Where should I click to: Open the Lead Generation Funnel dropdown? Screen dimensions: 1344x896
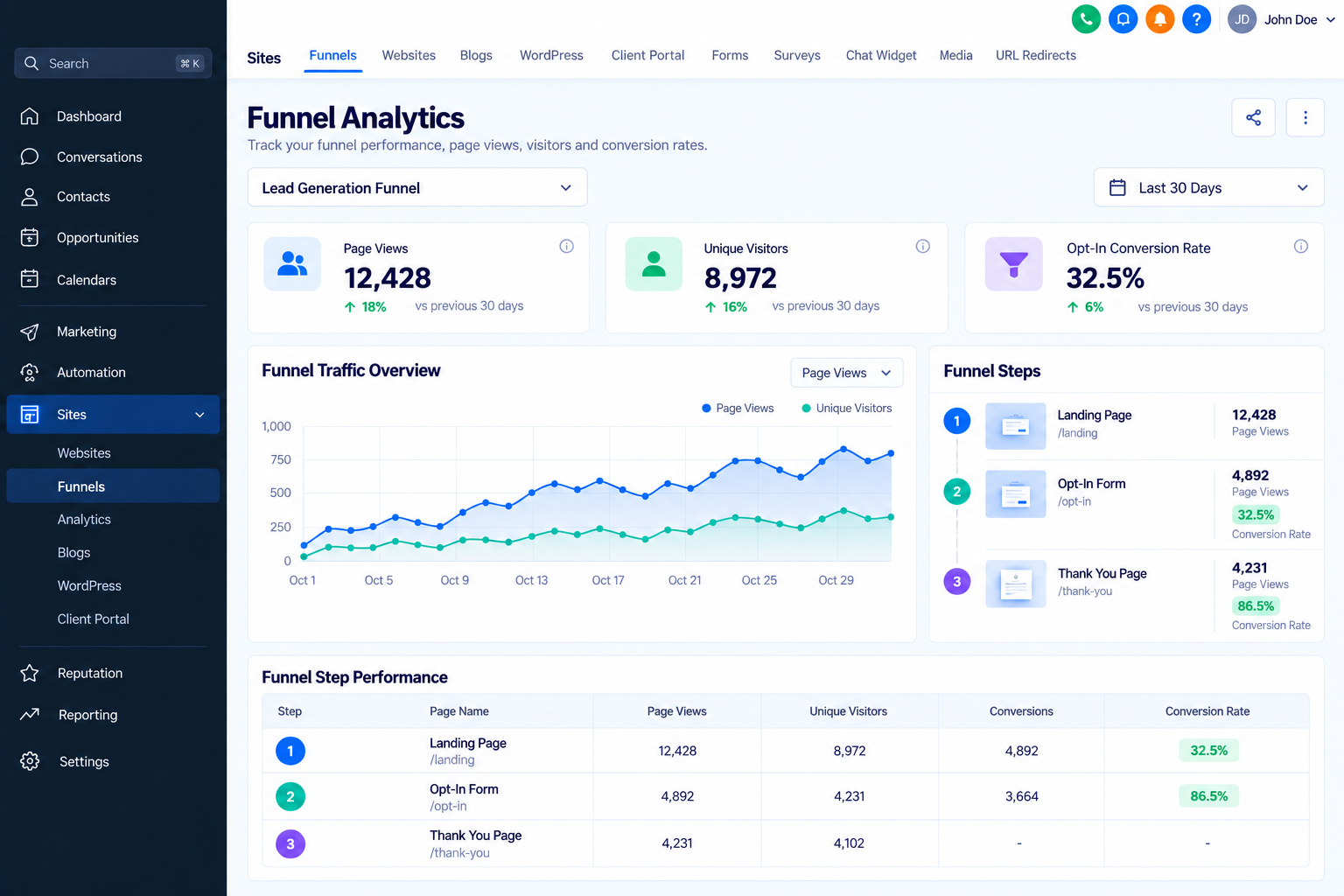pyautogui.click(x=417, y=188)
